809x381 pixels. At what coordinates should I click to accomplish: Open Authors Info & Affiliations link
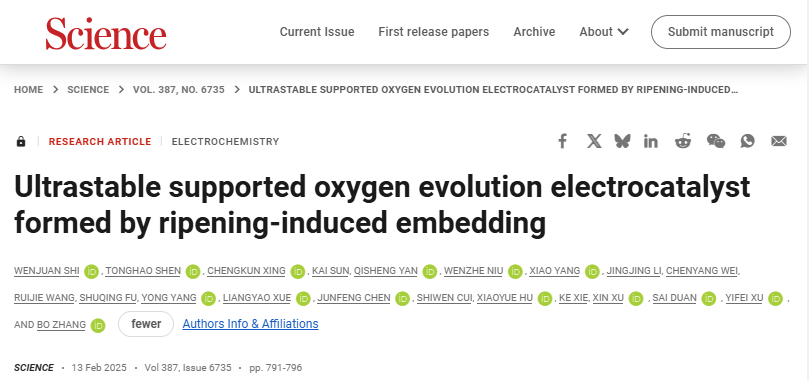(x=250, y=324)
